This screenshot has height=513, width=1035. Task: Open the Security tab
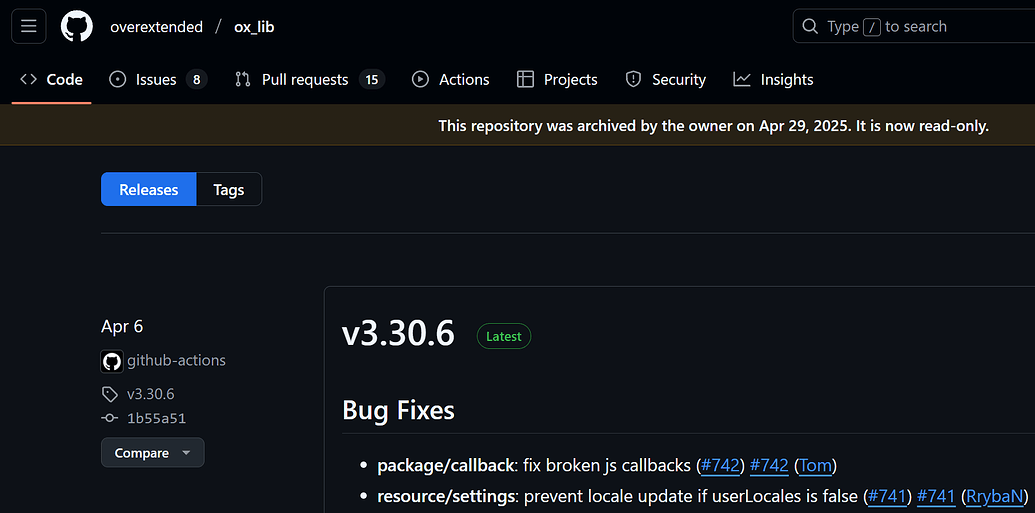665,80
